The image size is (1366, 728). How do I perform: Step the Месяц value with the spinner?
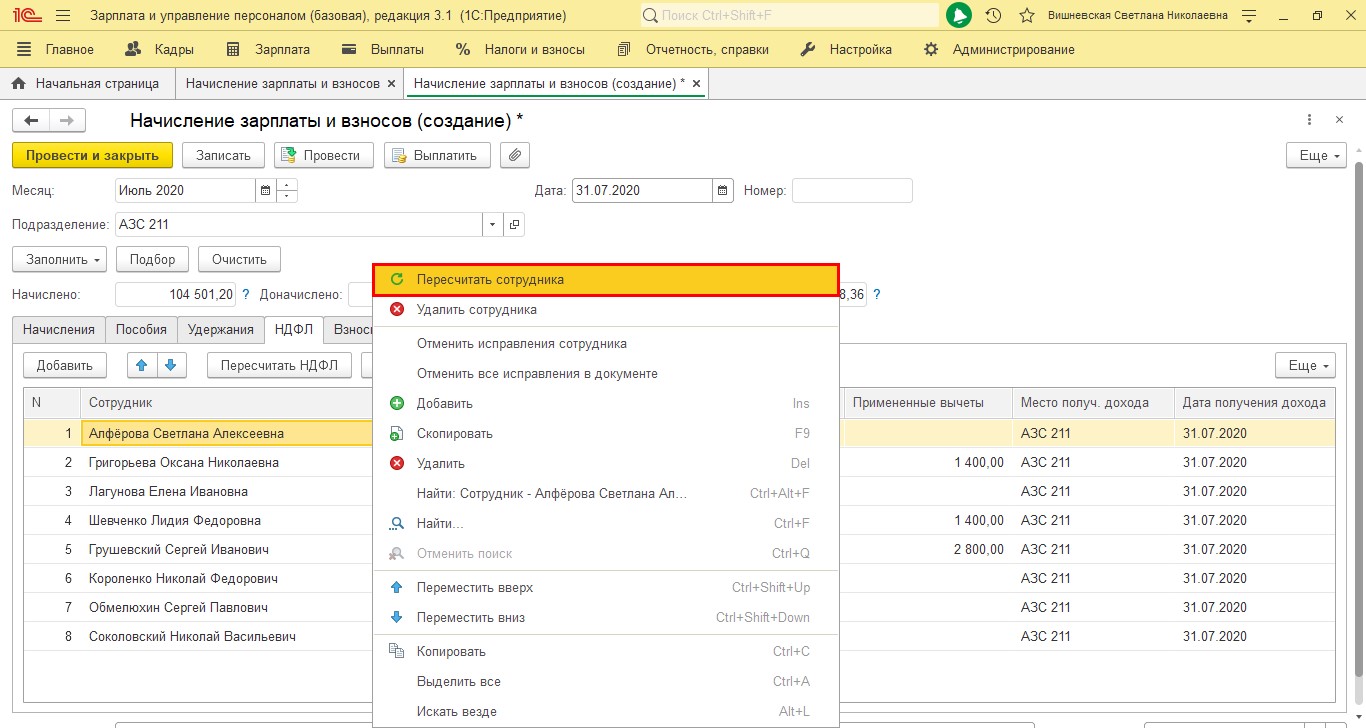[x=287, y=190]
